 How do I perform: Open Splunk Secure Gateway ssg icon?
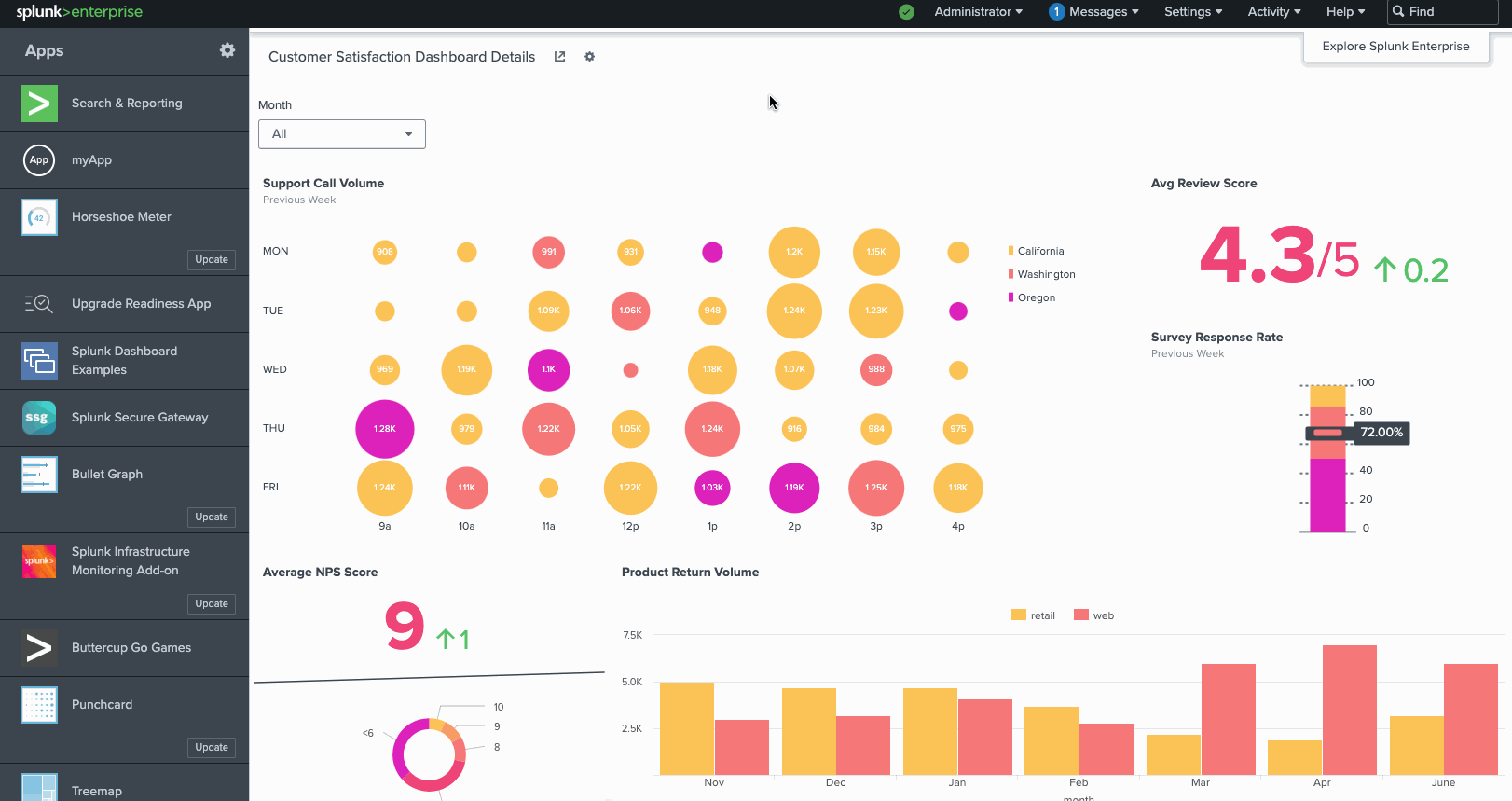[x=39, y=418]
